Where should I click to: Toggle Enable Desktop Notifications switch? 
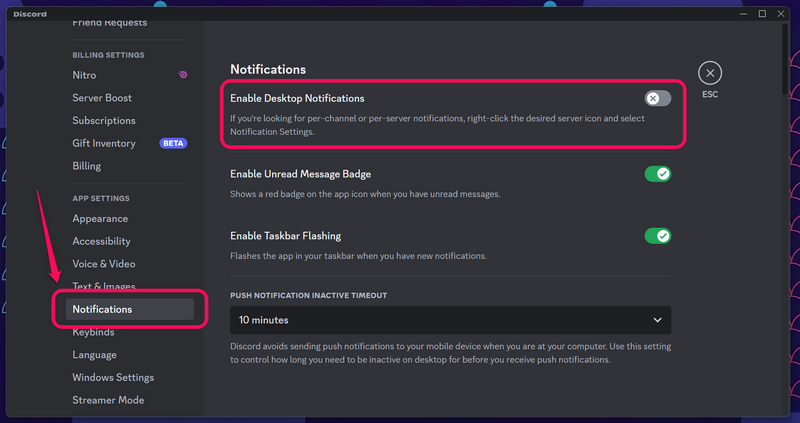[657, 98]
